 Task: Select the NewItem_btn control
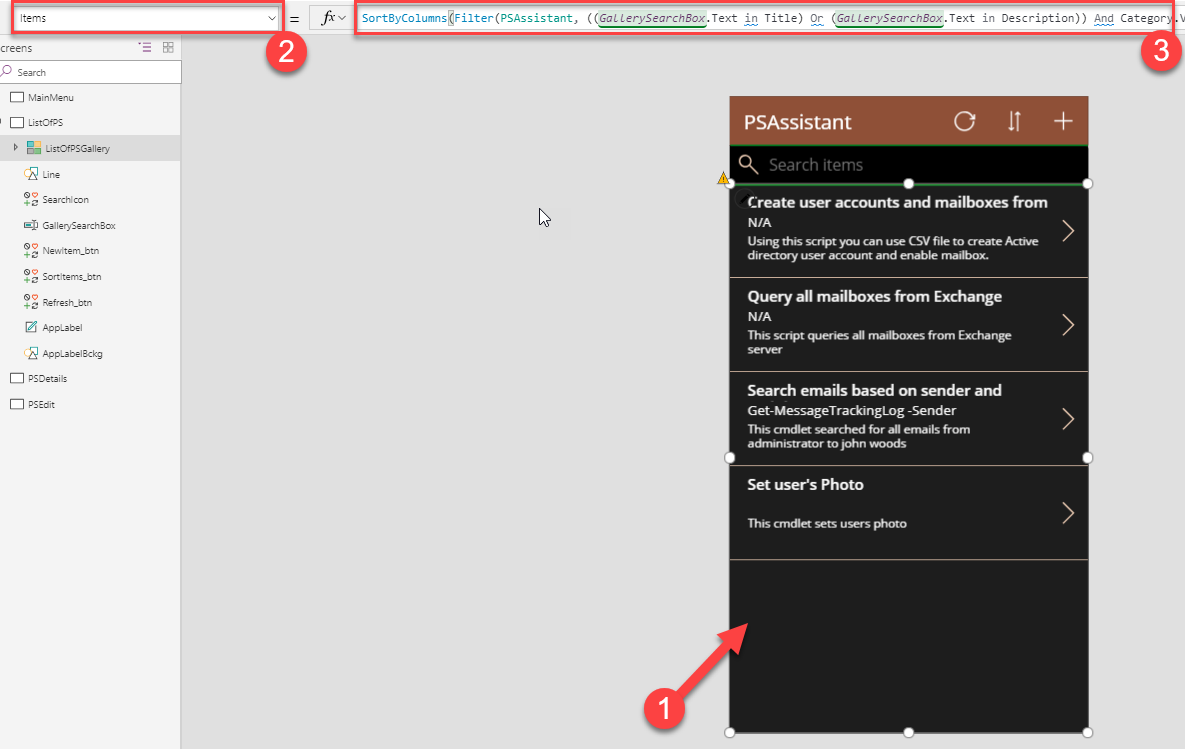click(x=70, y=251)
